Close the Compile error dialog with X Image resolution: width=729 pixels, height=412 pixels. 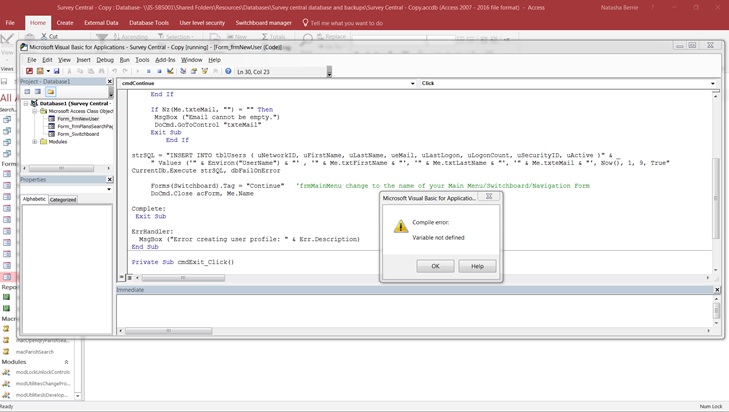tap(489, 196)
